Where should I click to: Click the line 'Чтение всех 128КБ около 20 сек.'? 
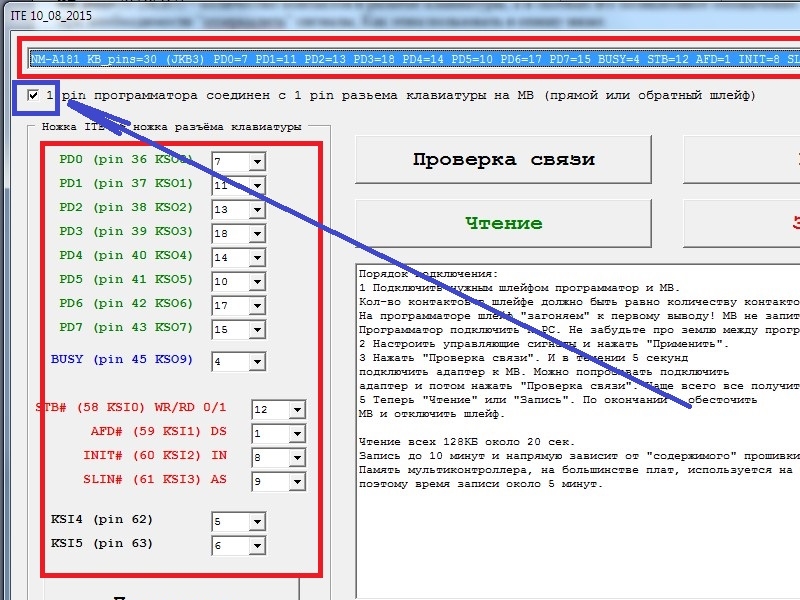(467, 442)
